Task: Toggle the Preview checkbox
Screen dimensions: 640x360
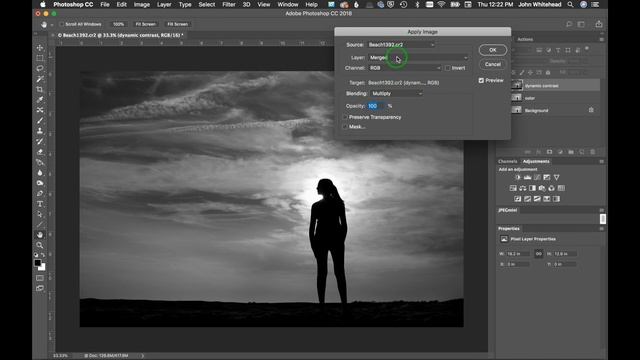Action: coord(481,80)
